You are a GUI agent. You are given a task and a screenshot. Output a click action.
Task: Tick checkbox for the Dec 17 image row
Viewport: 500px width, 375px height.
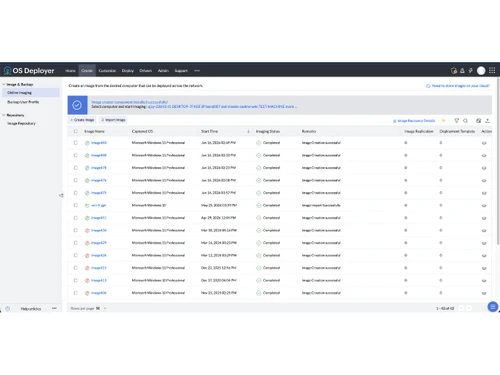(76, 280)
